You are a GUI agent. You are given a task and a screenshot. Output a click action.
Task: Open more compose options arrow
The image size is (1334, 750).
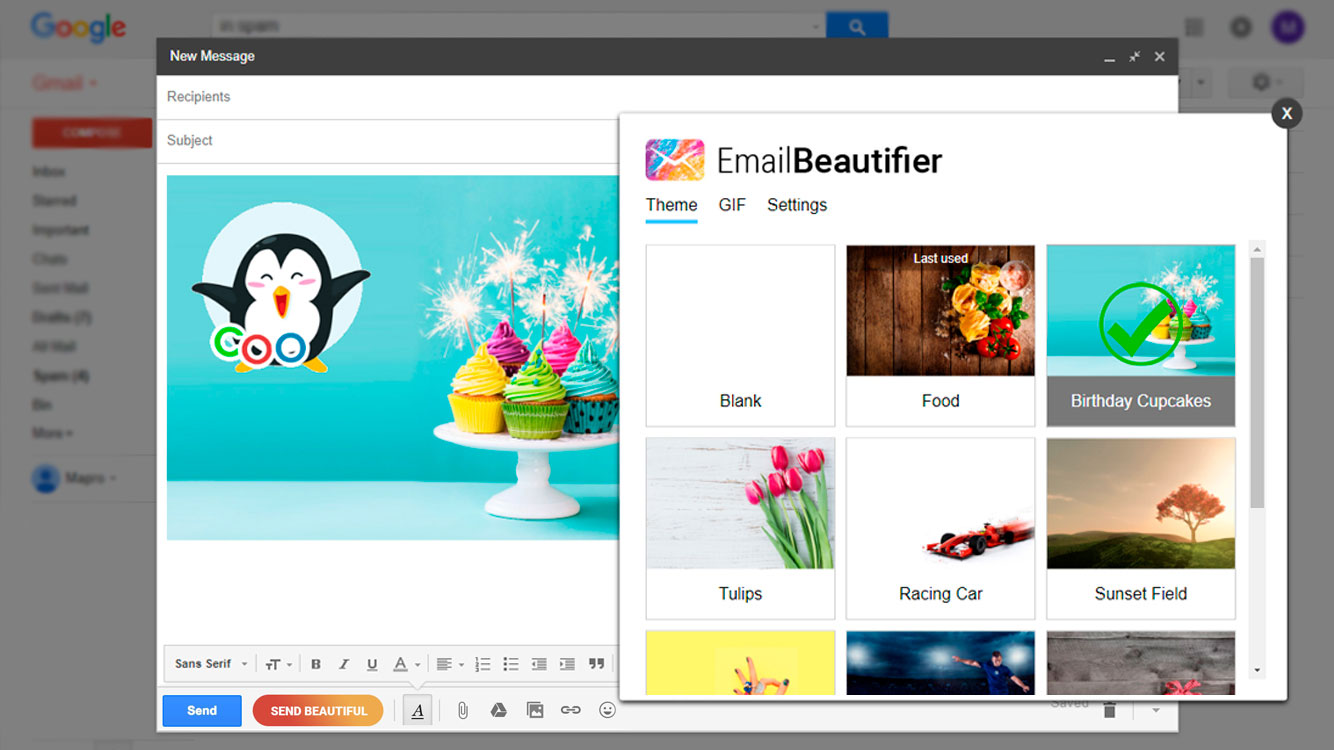(1156, 710)
